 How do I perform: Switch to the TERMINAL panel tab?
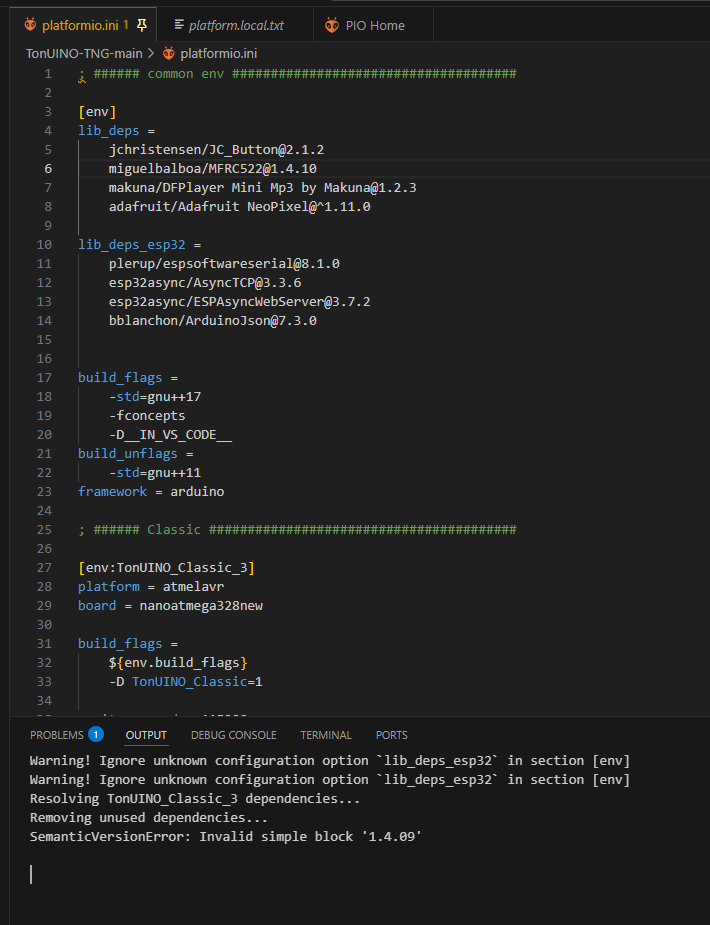click(x=326, y=735)
